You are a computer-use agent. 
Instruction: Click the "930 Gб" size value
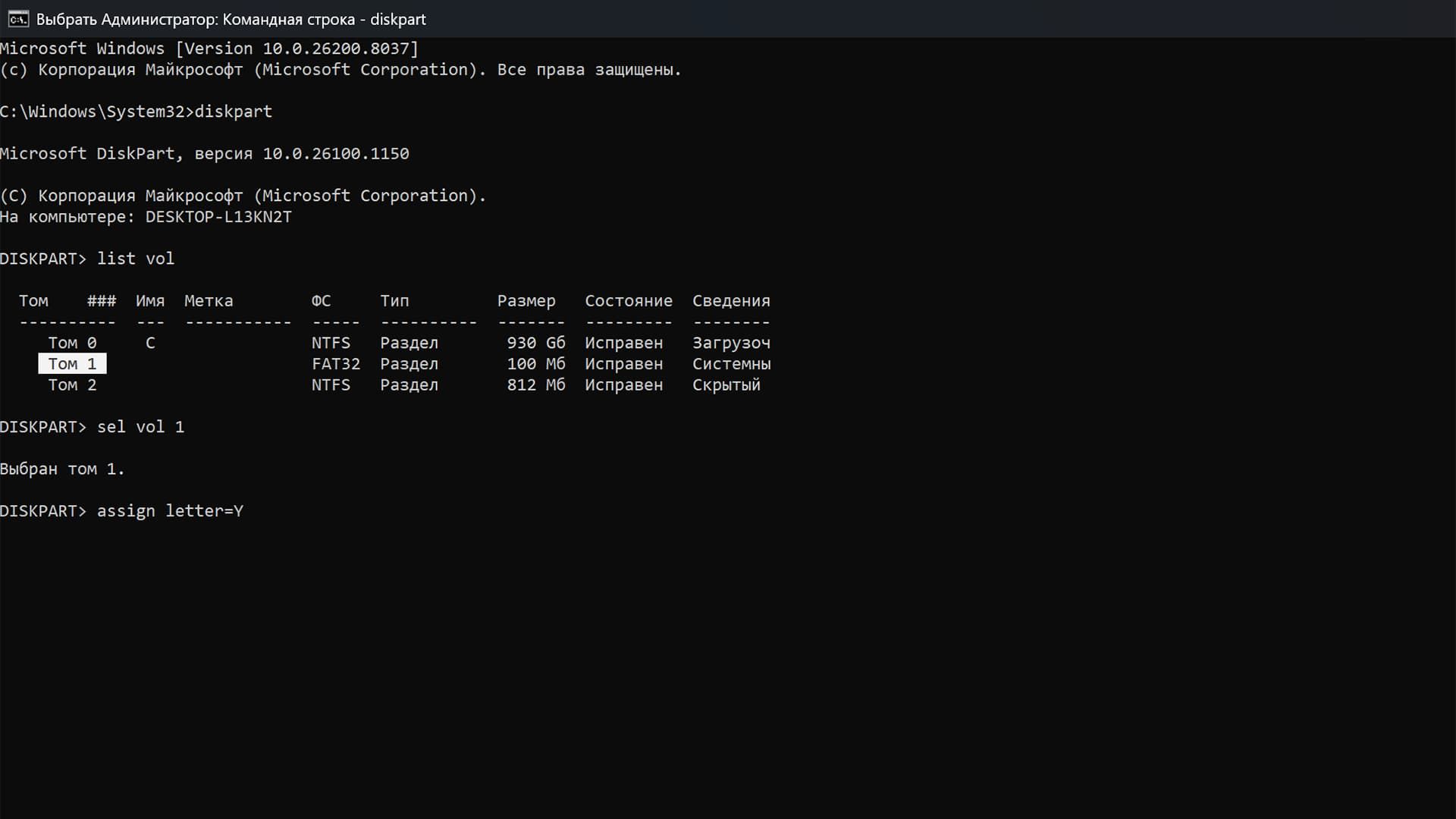click(536, 342)
